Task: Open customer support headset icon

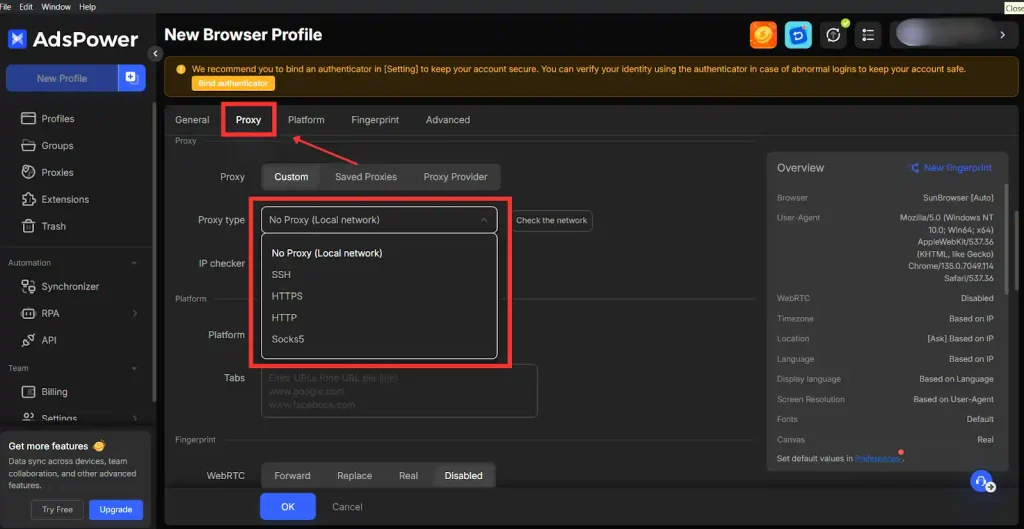Action: pyautogui.click(x=981, y=482)
